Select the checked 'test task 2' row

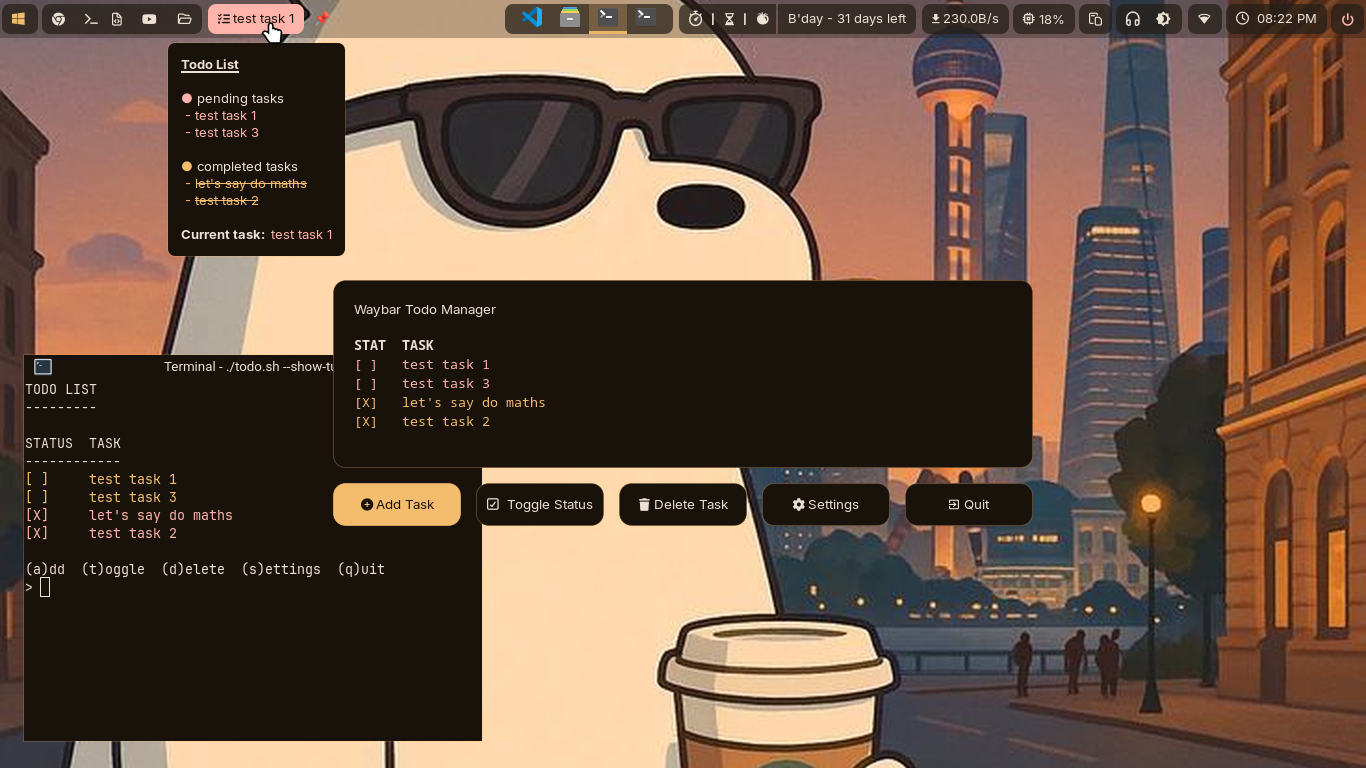[x=445, y=421]
